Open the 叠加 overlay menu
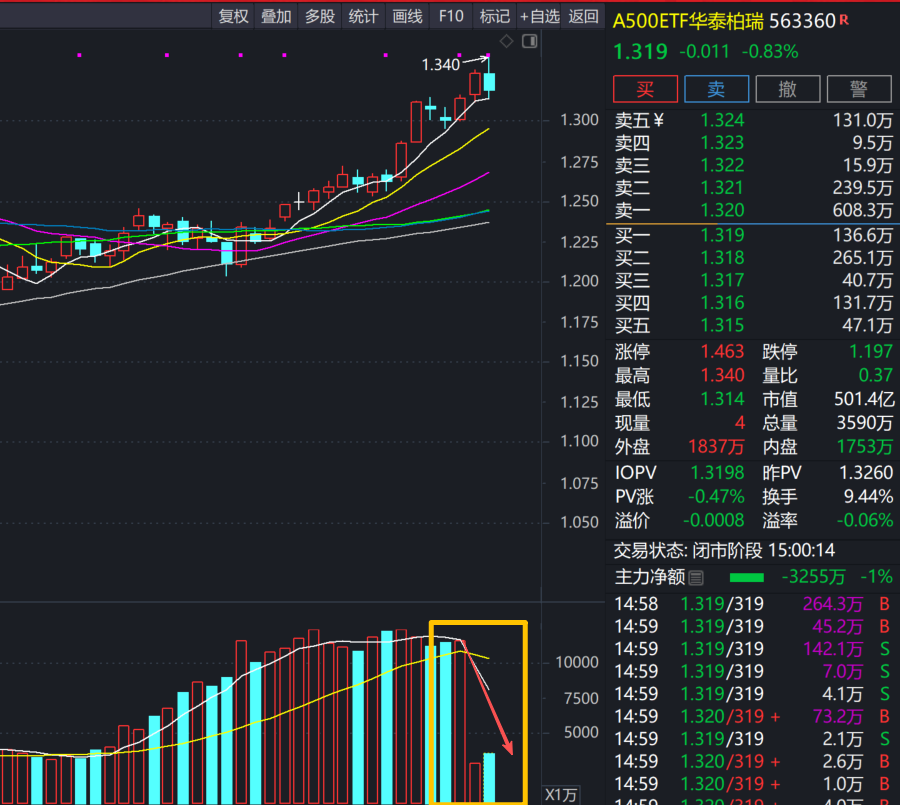Viewport: 900px width, 805px height. tap(276, 16)
